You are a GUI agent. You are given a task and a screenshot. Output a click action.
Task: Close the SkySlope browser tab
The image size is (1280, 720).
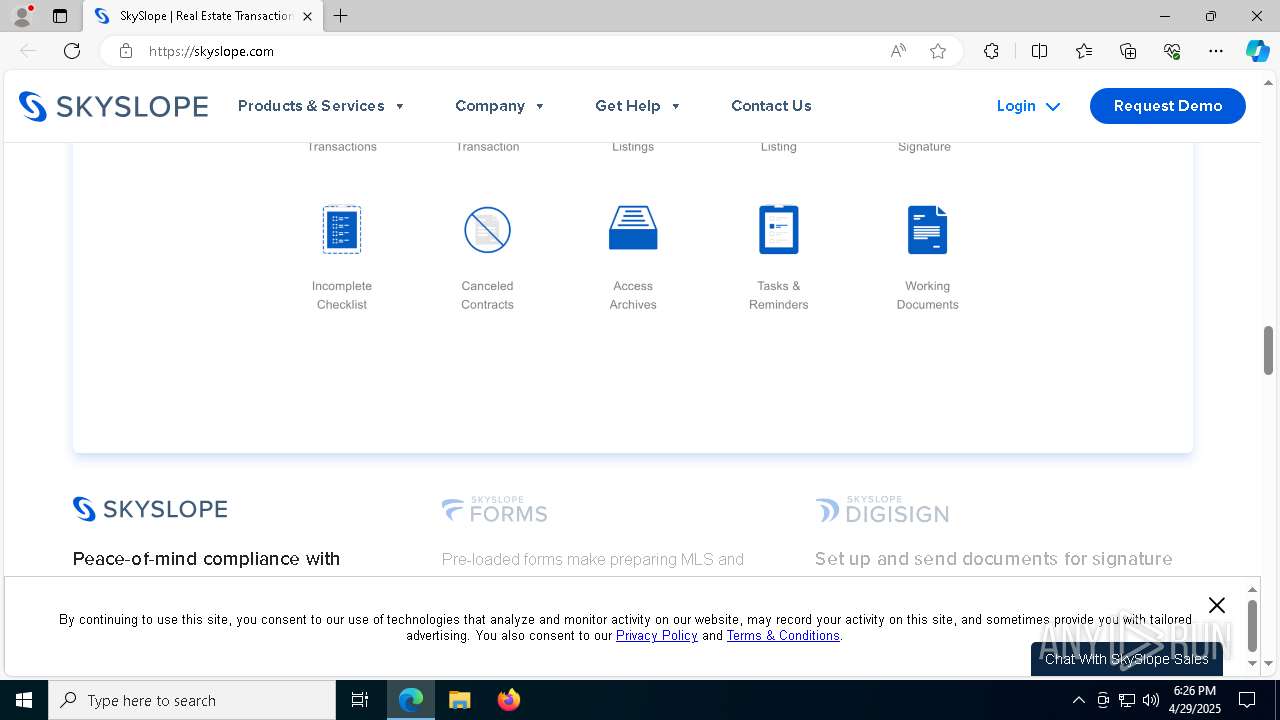tap(307, 16)
